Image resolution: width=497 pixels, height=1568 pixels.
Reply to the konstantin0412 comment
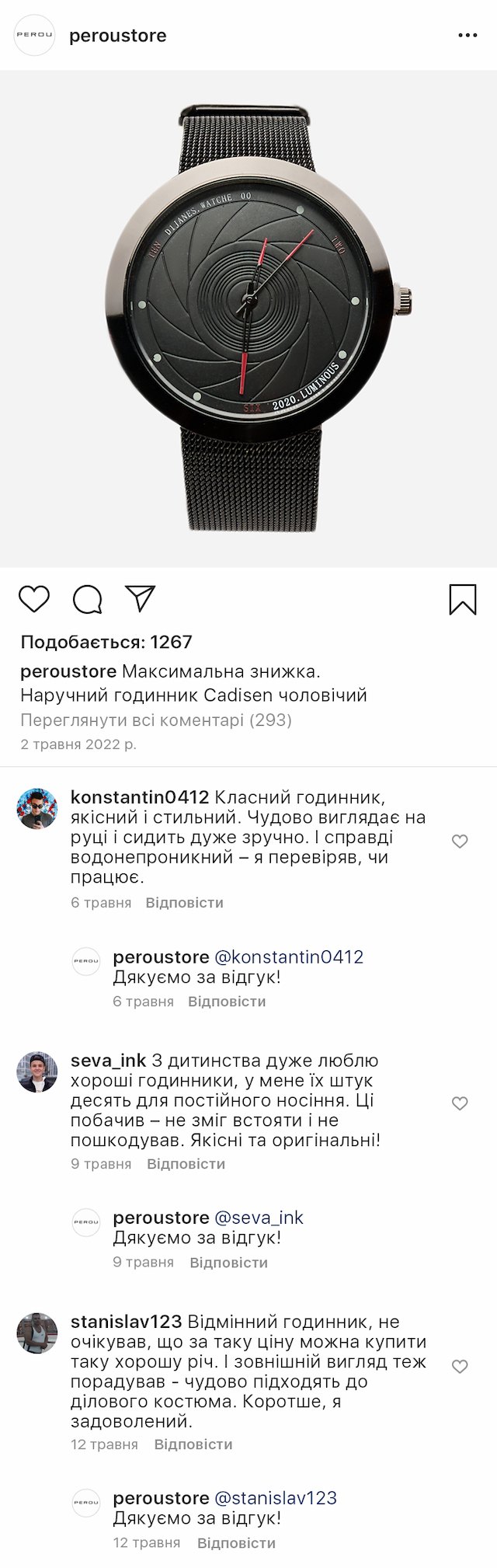tap(184, 903)
